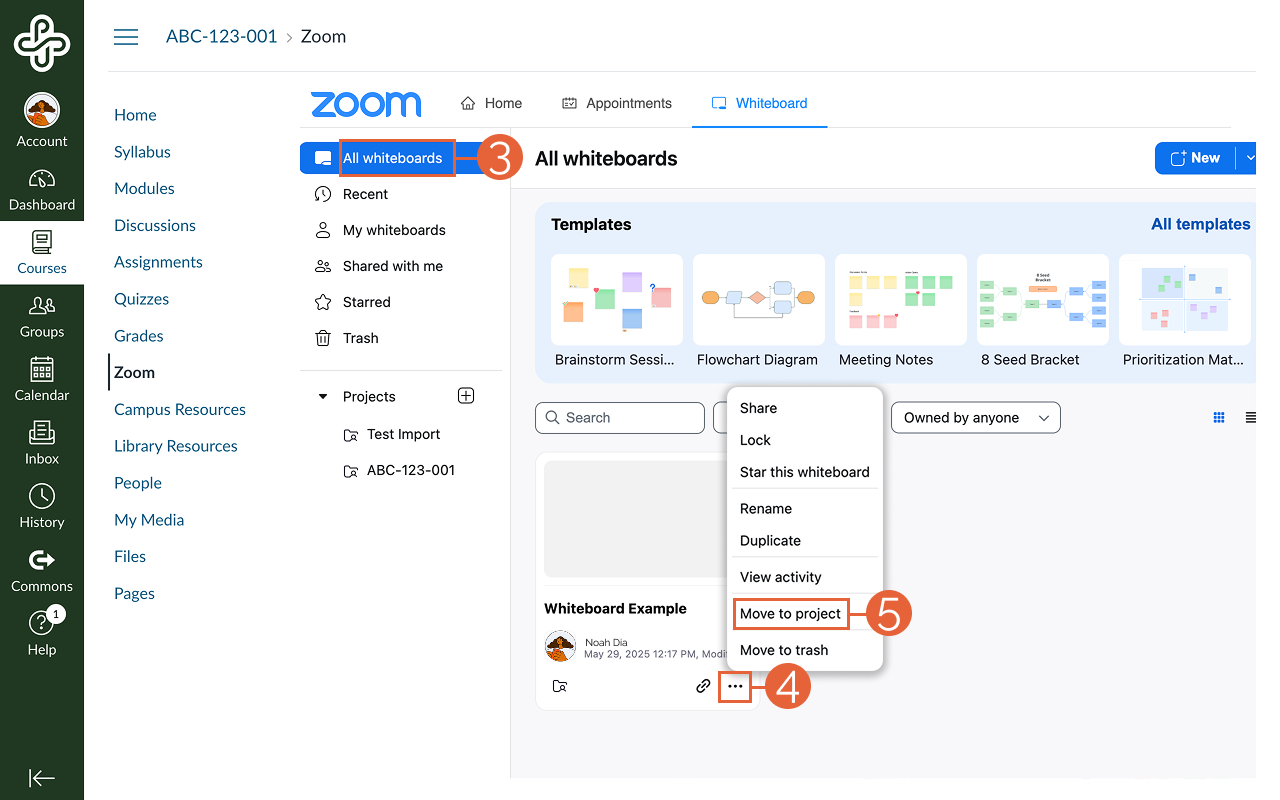Open the Flowchart Diagram template
The height and width of the screenshot is (800, 1280).
759,299
